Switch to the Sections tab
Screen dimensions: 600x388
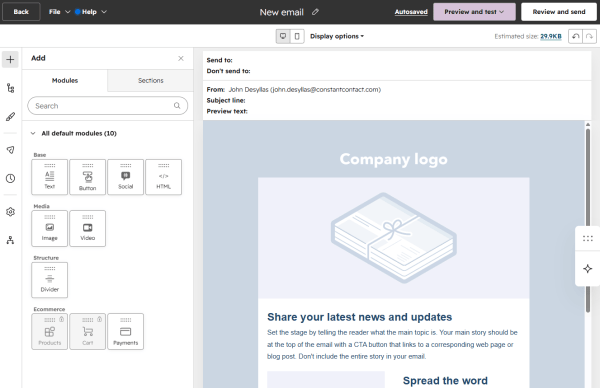pyautogui.click(x=150, y=80)
